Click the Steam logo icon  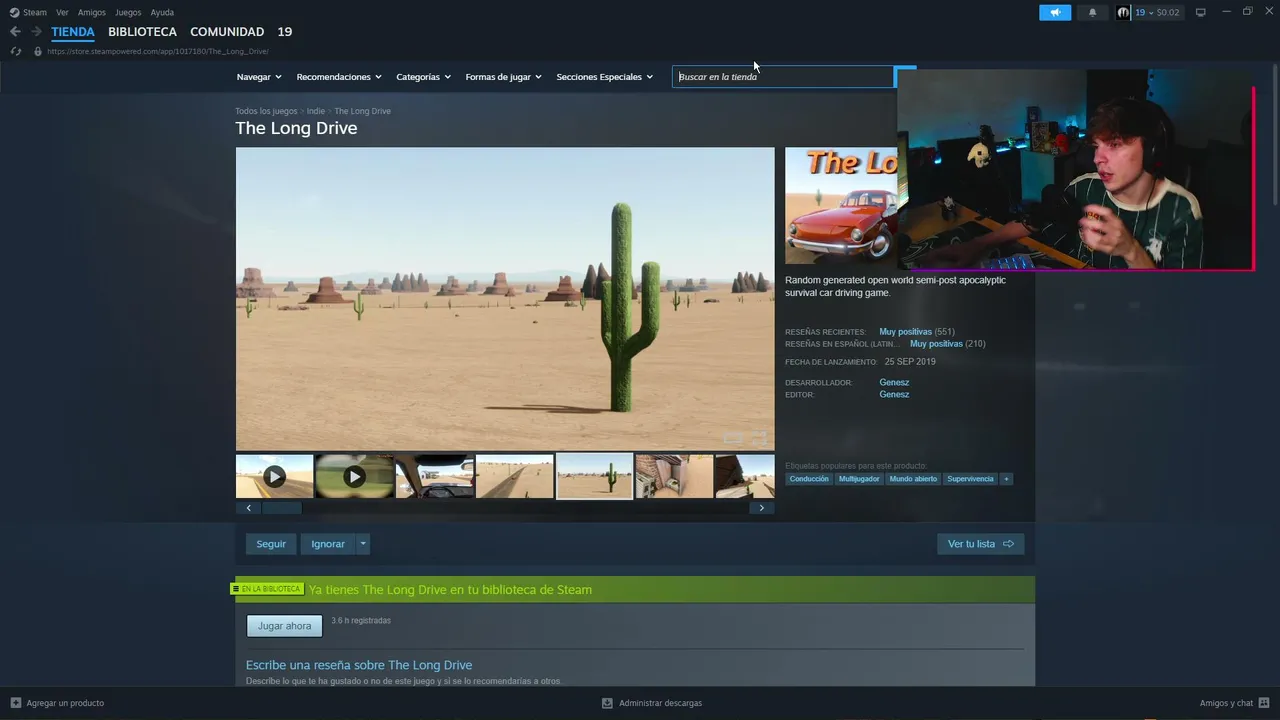click(x=14, y=12)
